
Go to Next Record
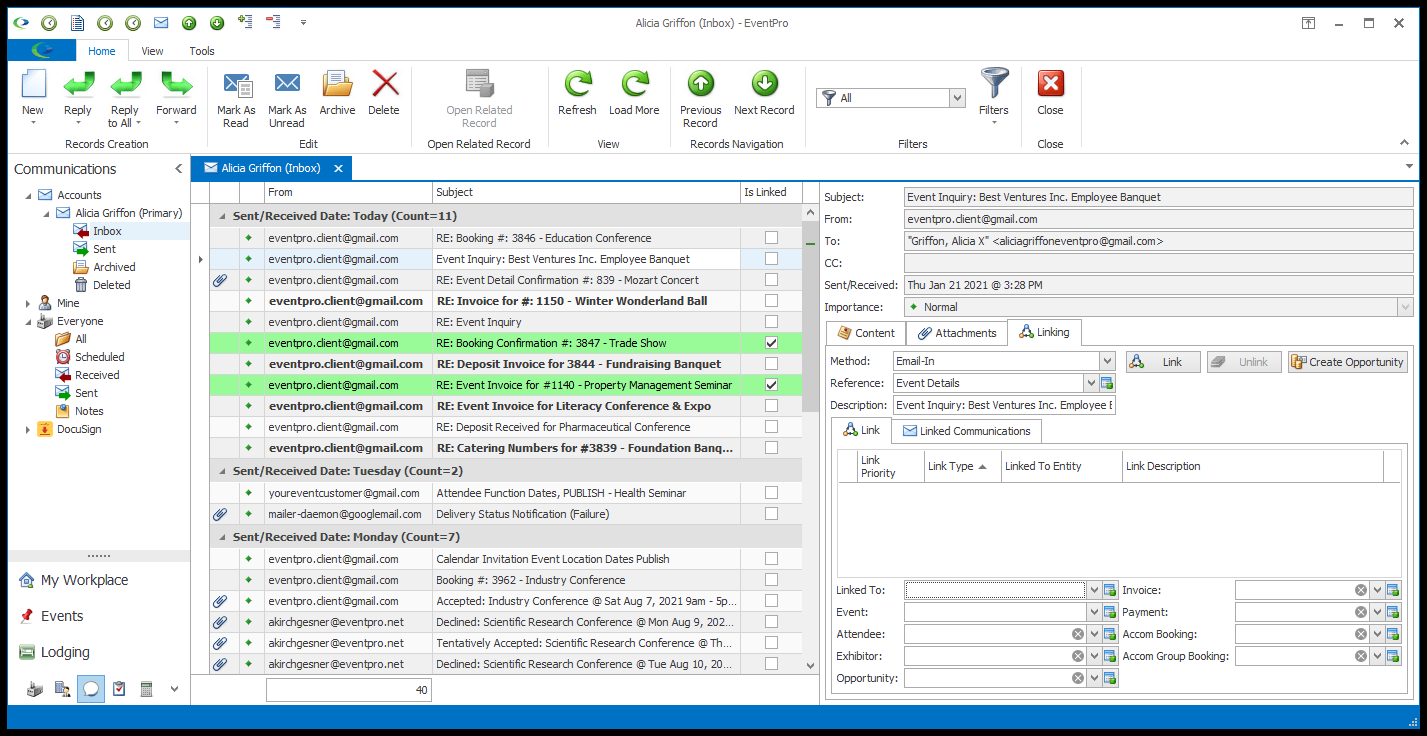point(764,92)
